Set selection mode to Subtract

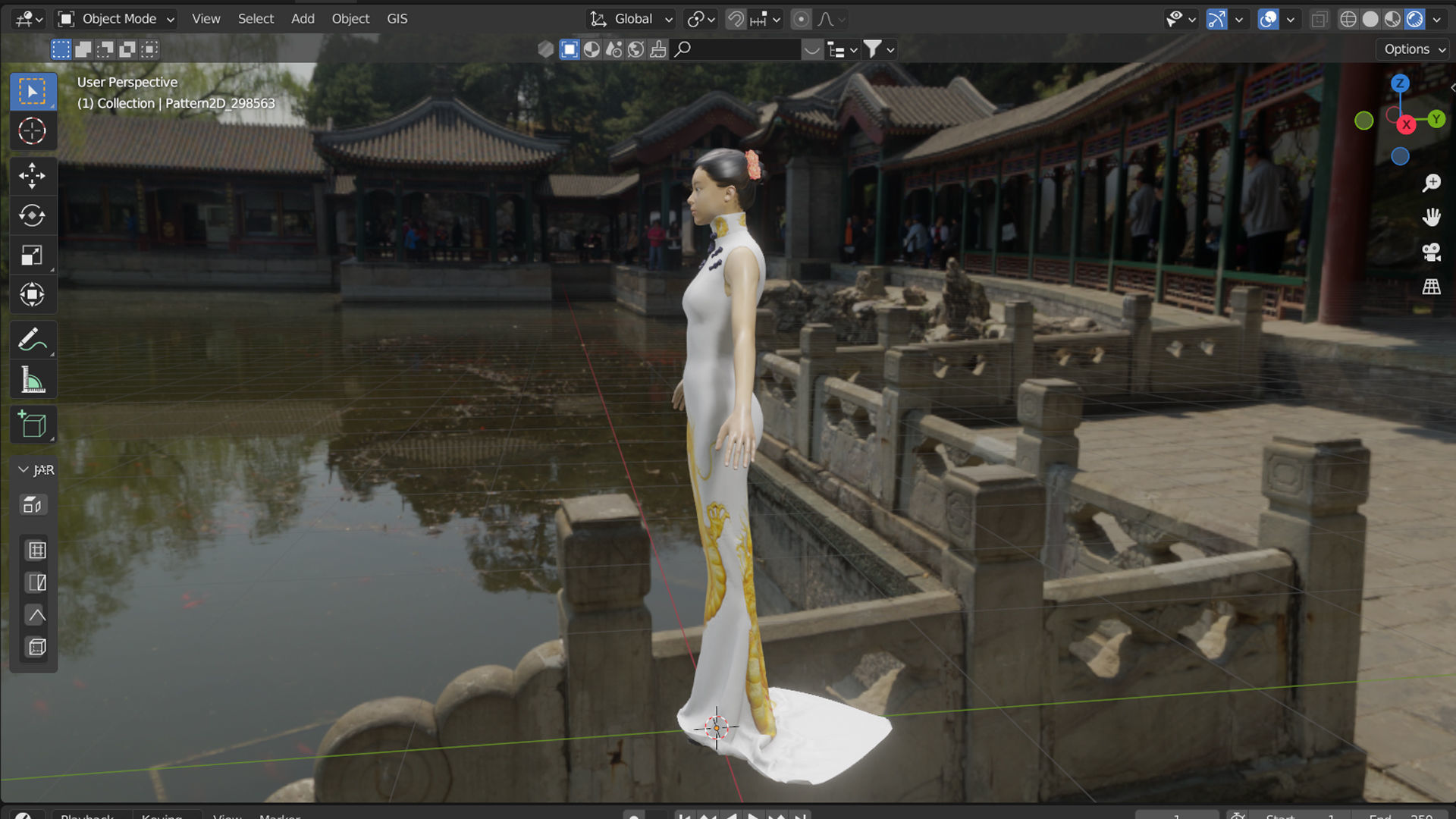click(105, 49)
